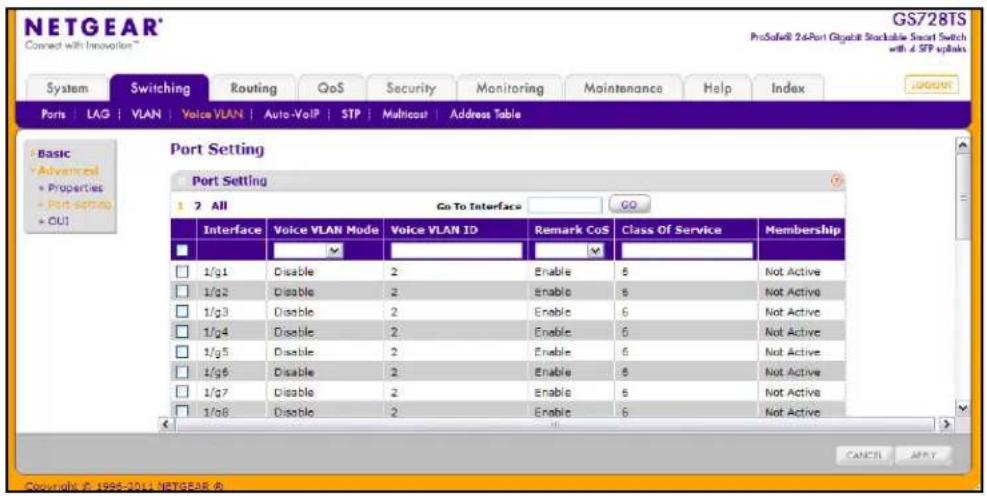This screenshot has width=987, height=496.
Task: Open the Address Table submenu
Action: click(x=485, y=115)
